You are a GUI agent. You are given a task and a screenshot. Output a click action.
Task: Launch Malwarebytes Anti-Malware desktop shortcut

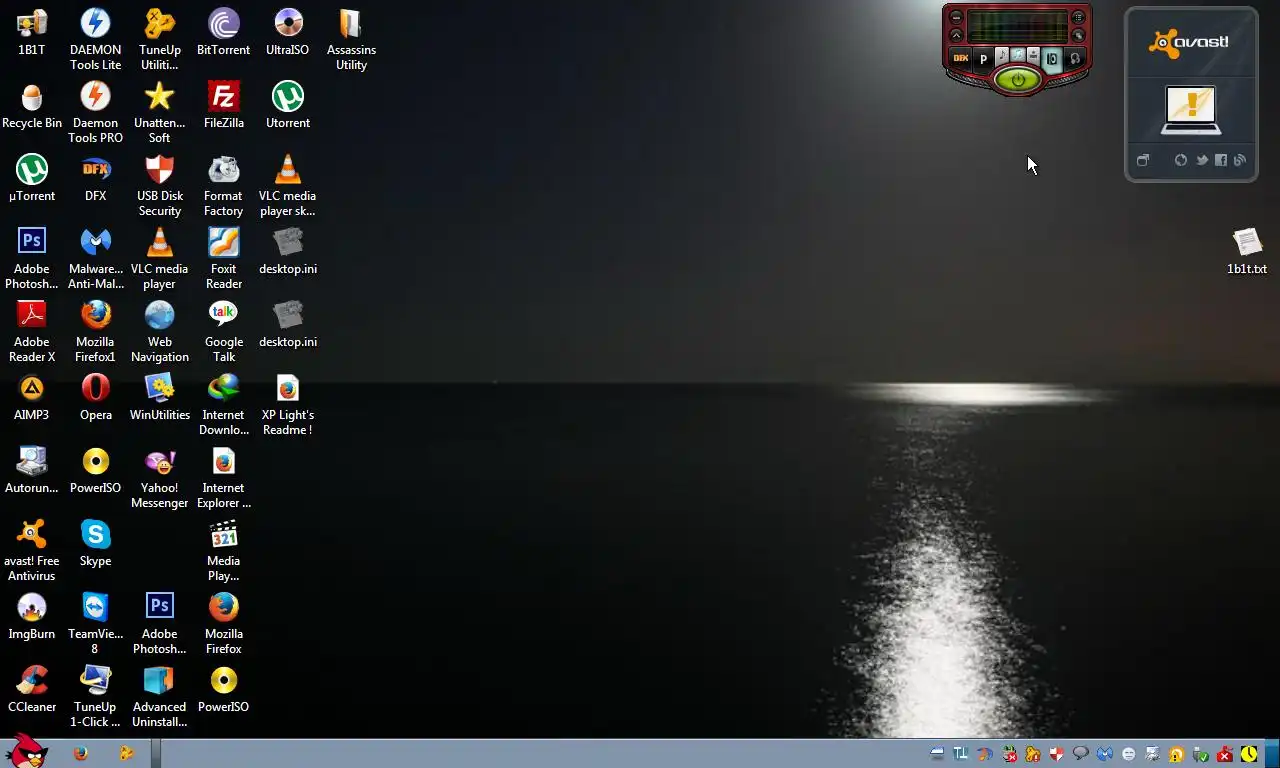pos(96,258)
